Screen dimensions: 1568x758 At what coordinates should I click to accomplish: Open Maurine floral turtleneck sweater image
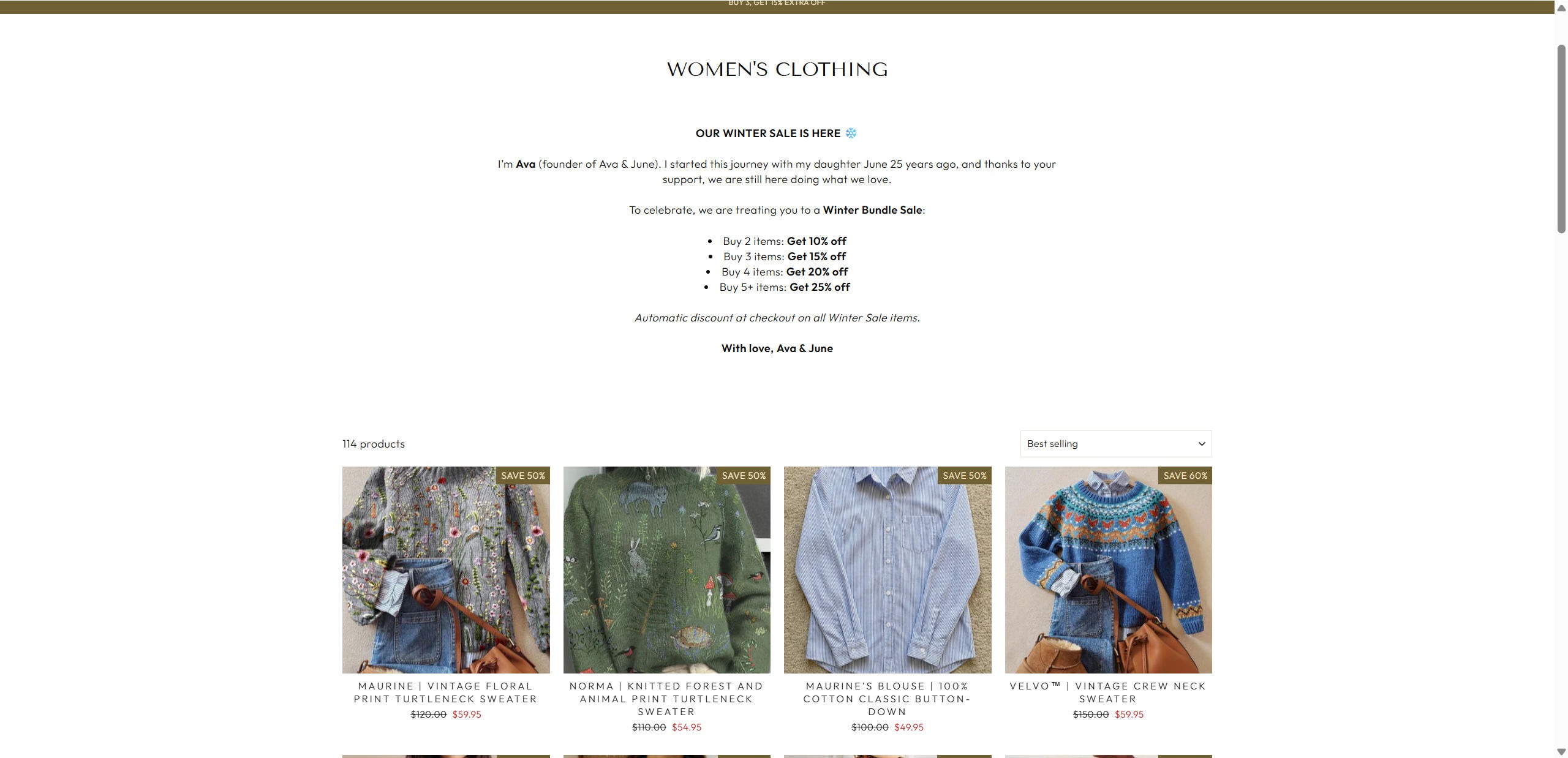(x=446, y=570)
